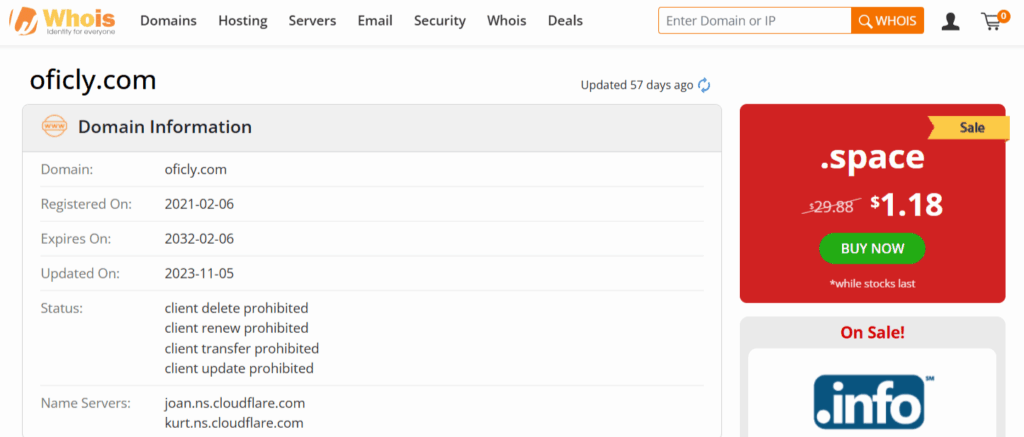Click the Enter Domain or IP field
Screen dimensions: 1024x437
point(755,21)
